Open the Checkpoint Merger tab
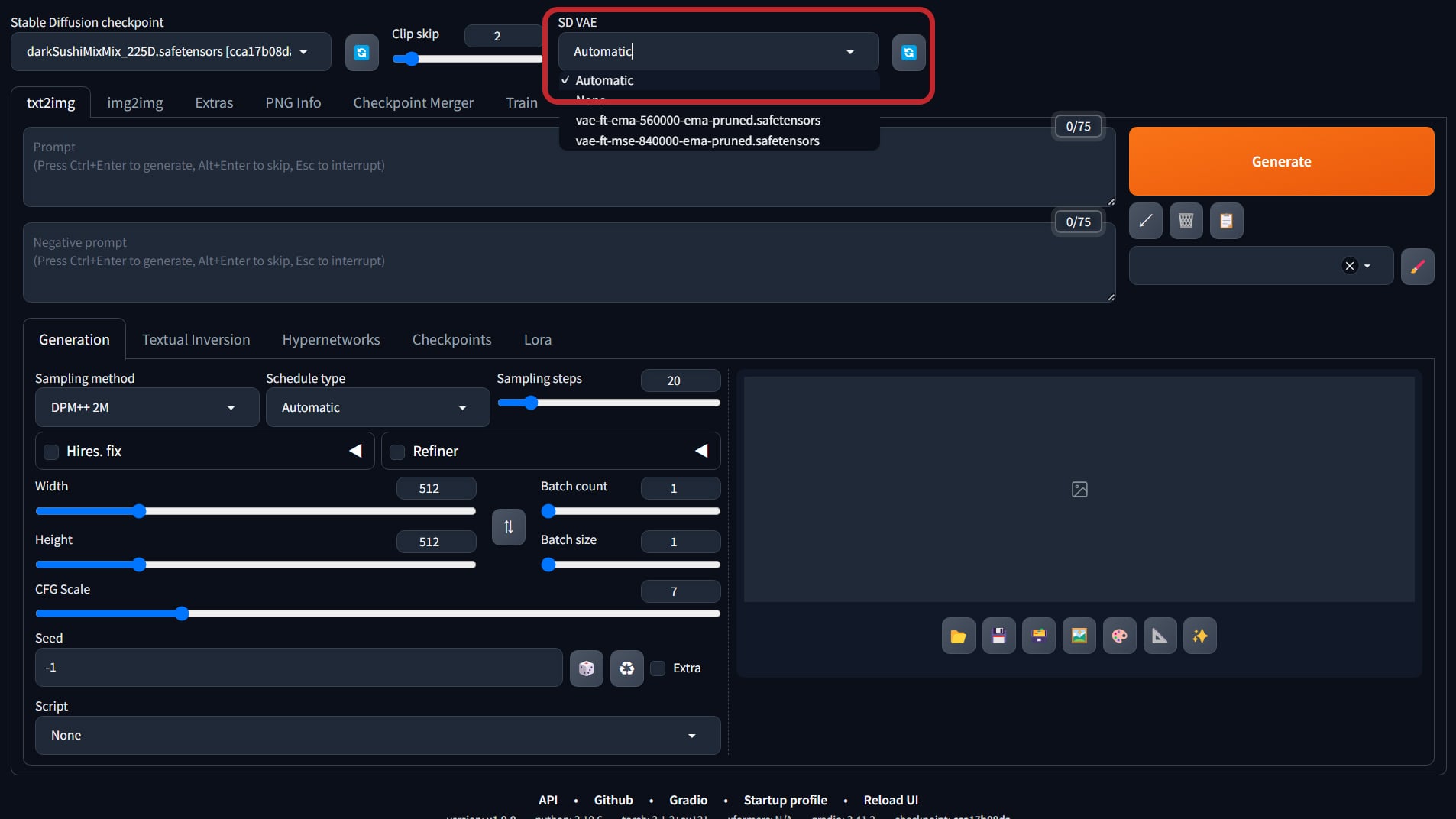The height and width of the screenshot is (819, 1456). (x=413, y=102)
